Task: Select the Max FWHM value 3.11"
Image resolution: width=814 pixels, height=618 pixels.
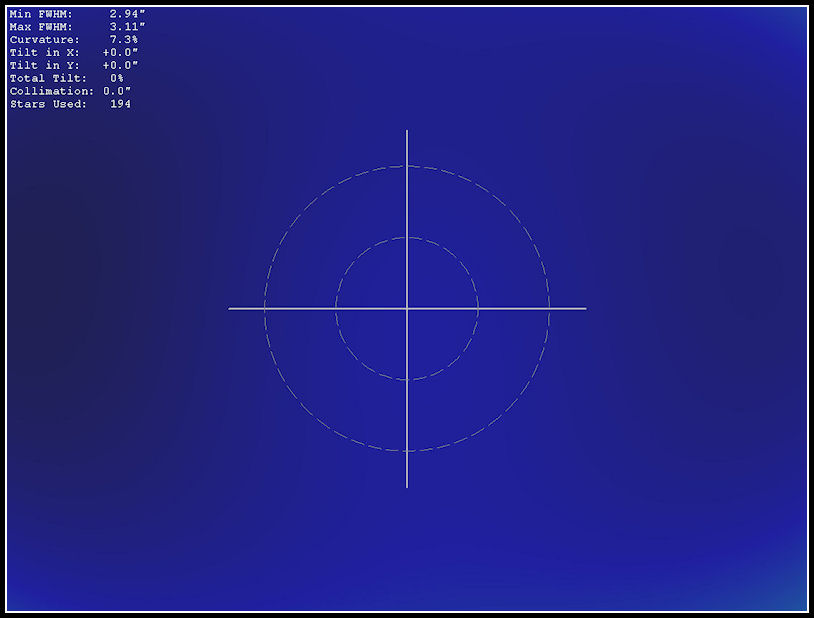Action: pyautogui.click(x=127, y=27)
